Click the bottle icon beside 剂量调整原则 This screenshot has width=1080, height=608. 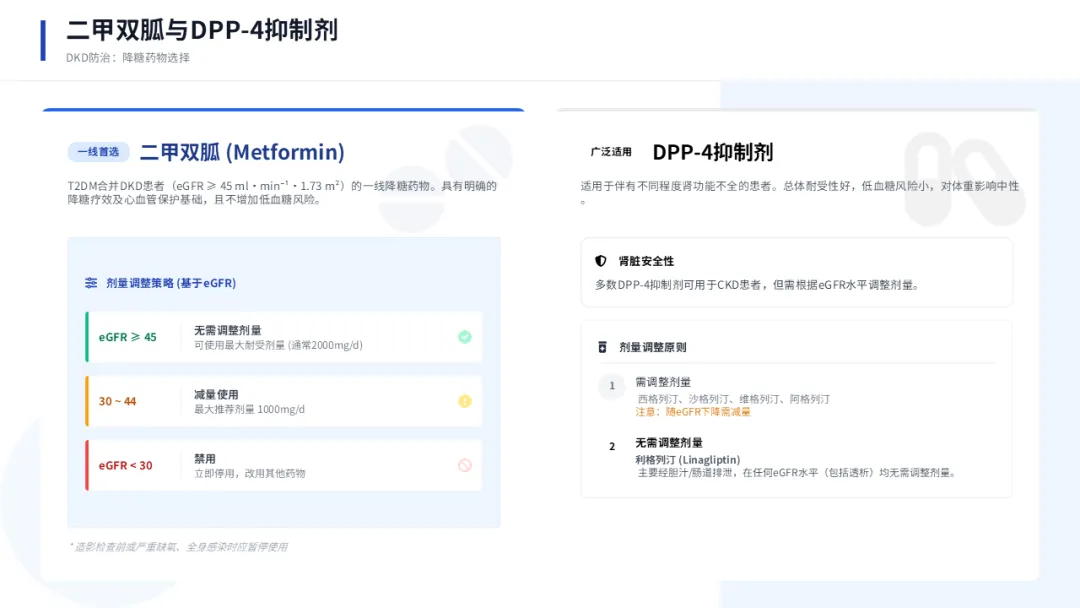point(602,347)
